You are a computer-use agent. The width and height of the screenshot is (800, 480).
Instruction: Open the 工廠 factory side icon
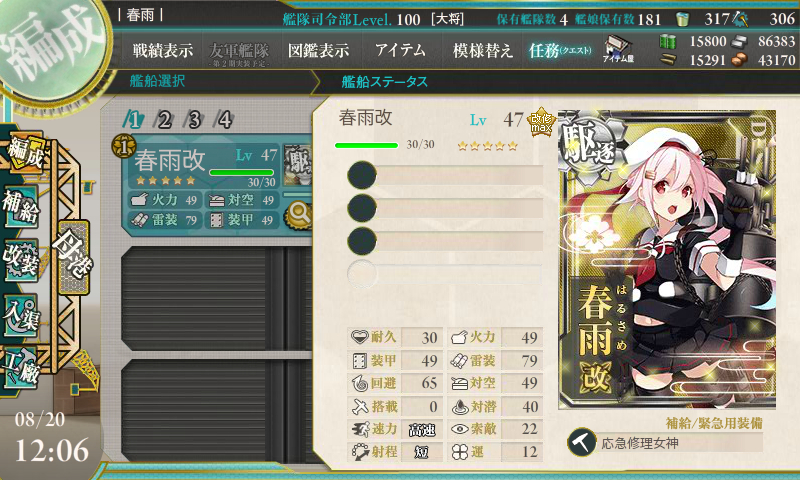(21, 369)
